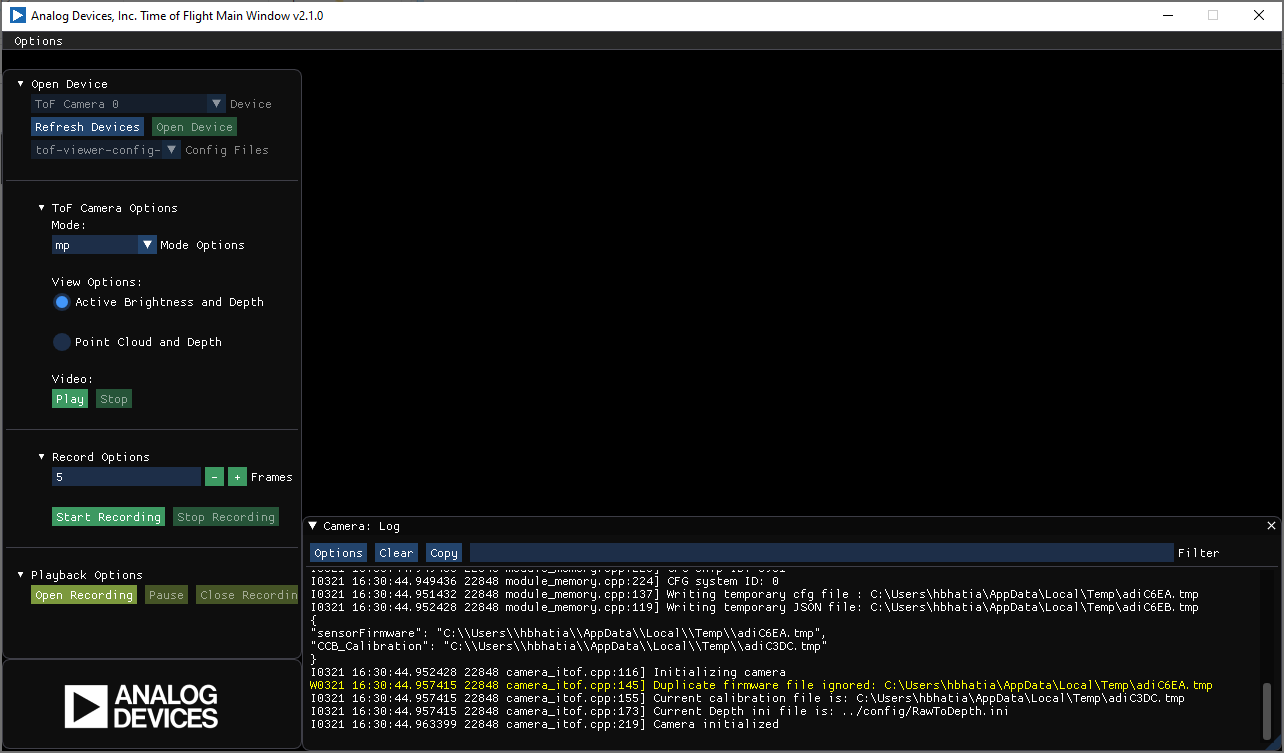Click the 'Camera initialized' log line

[544, 725]
